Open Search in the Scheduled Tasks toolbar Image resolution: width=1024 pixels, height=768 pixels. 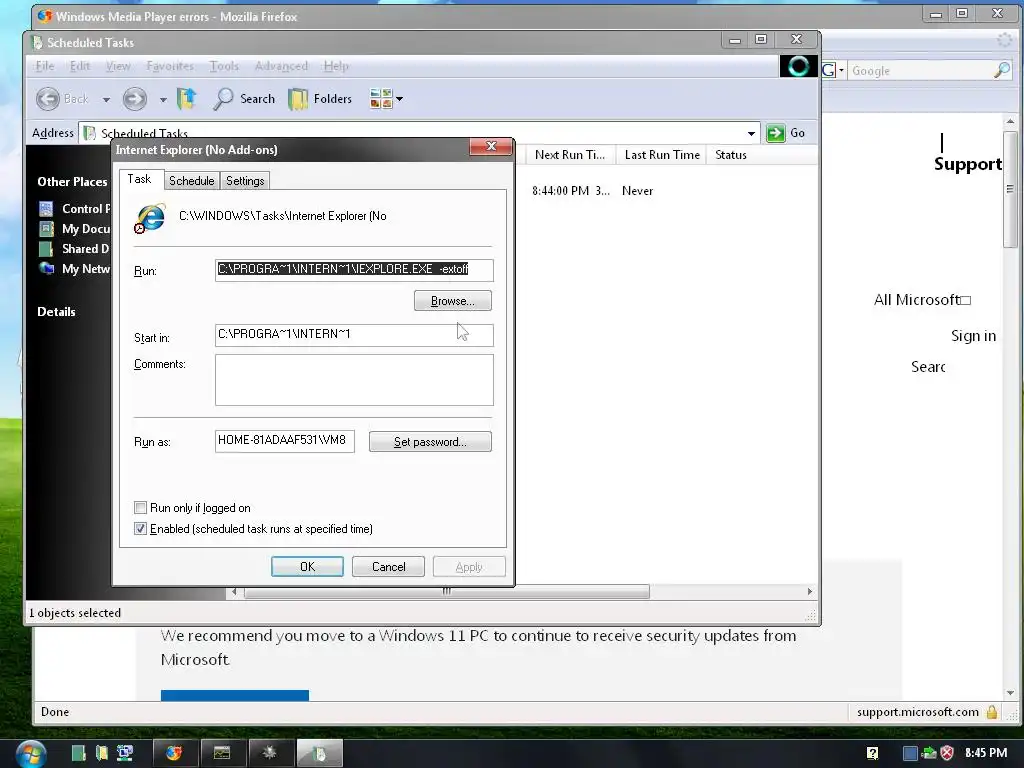pos(244,99)
